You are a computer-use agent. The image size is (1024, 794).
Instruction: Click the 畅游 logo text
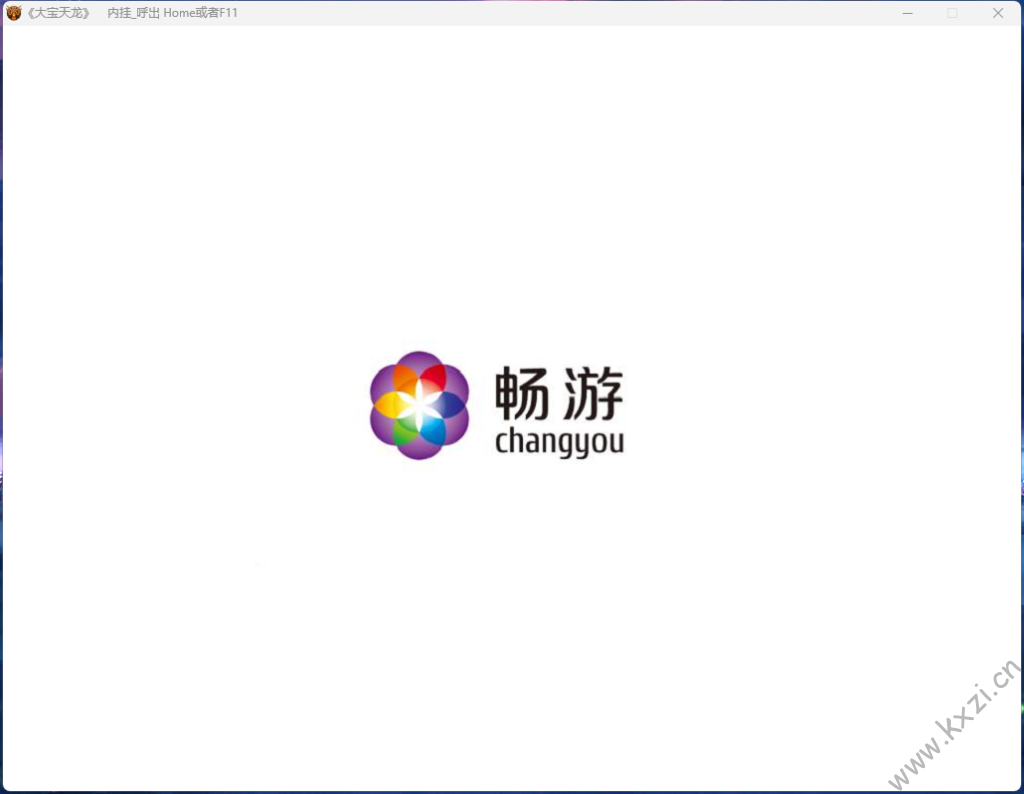[559, 393]
